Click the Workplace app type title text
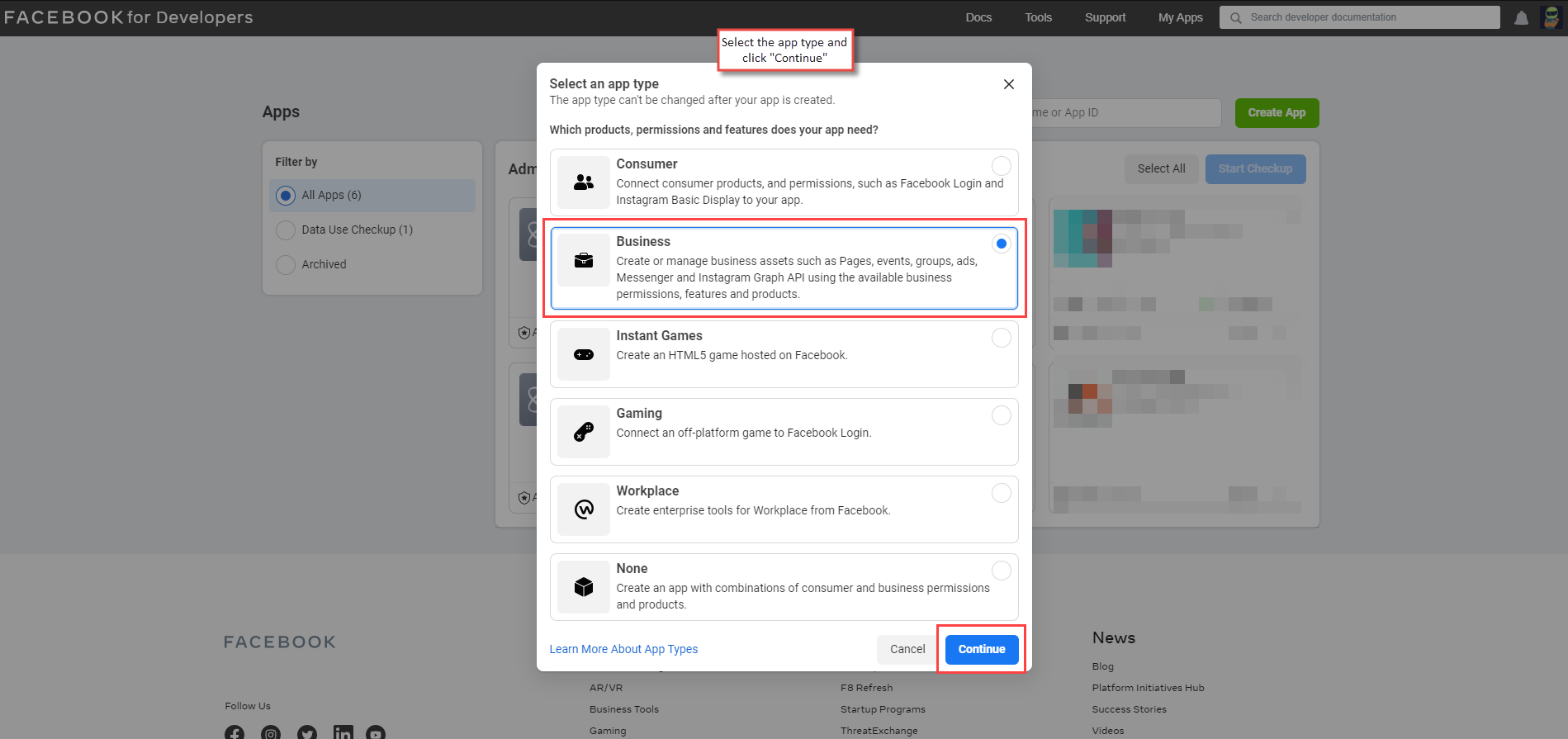1568x739 pixels. tap(647, 491)
